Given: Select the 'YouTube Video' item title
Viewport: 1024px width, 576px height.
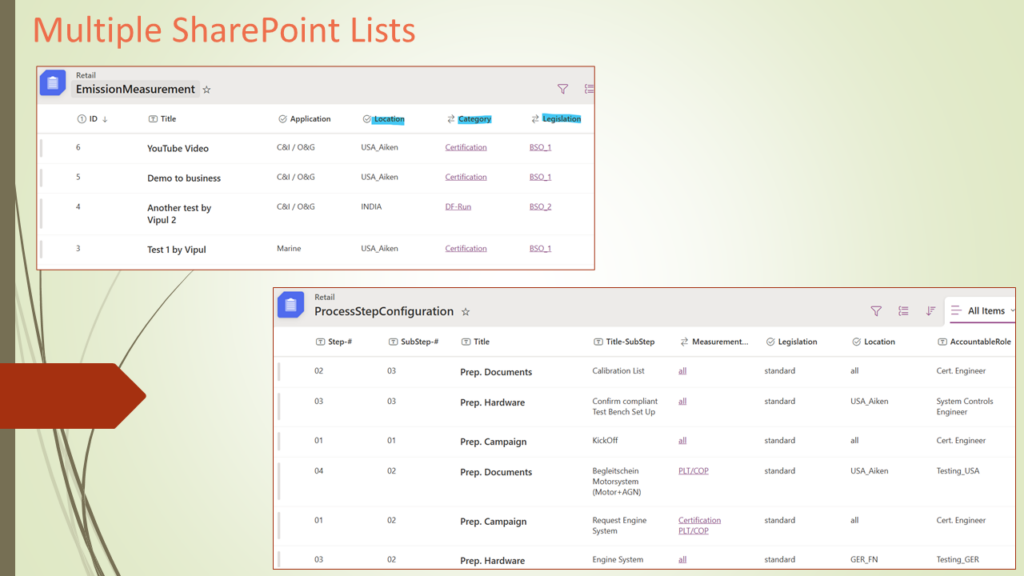Looking at the screenshot, I should point(178,148).
